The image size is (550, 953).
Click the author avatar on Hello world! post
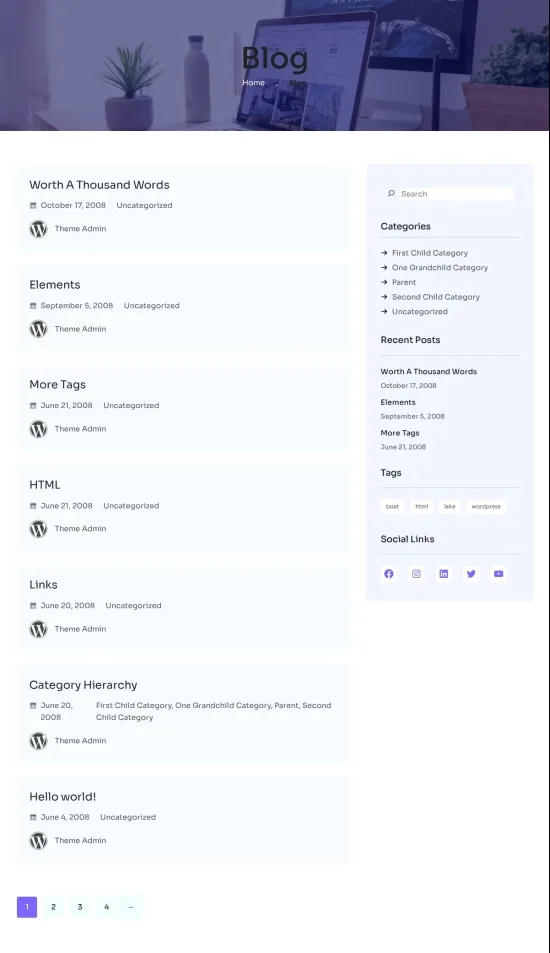(x=38, y=841)
